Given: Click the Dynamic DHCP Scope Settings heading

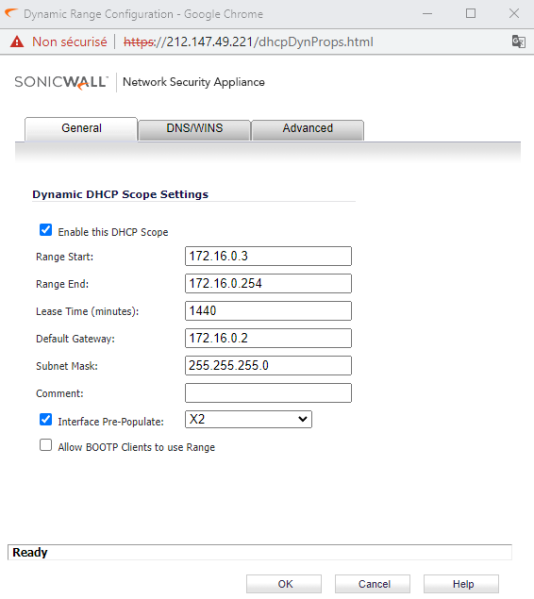Looking at the screenshot, I should click(120, 194).
